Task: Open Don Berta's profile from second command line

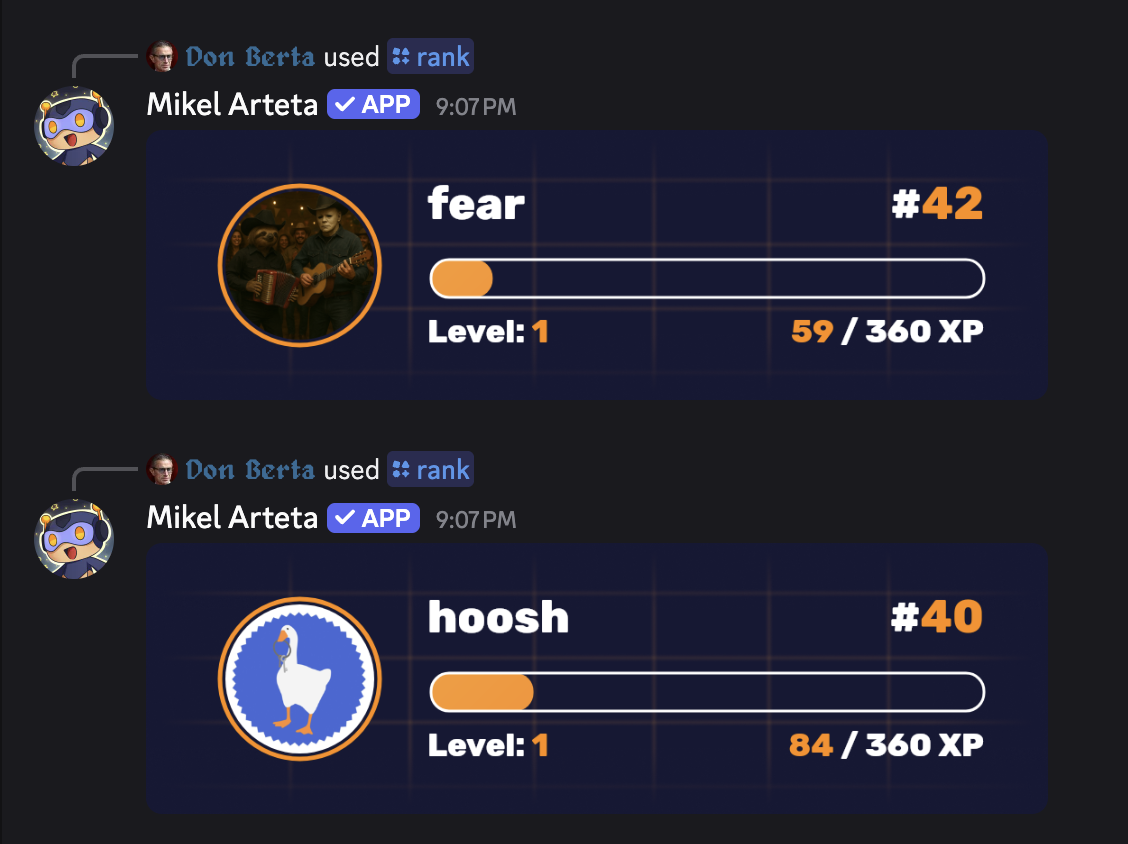Action: (x=250, y=470)
